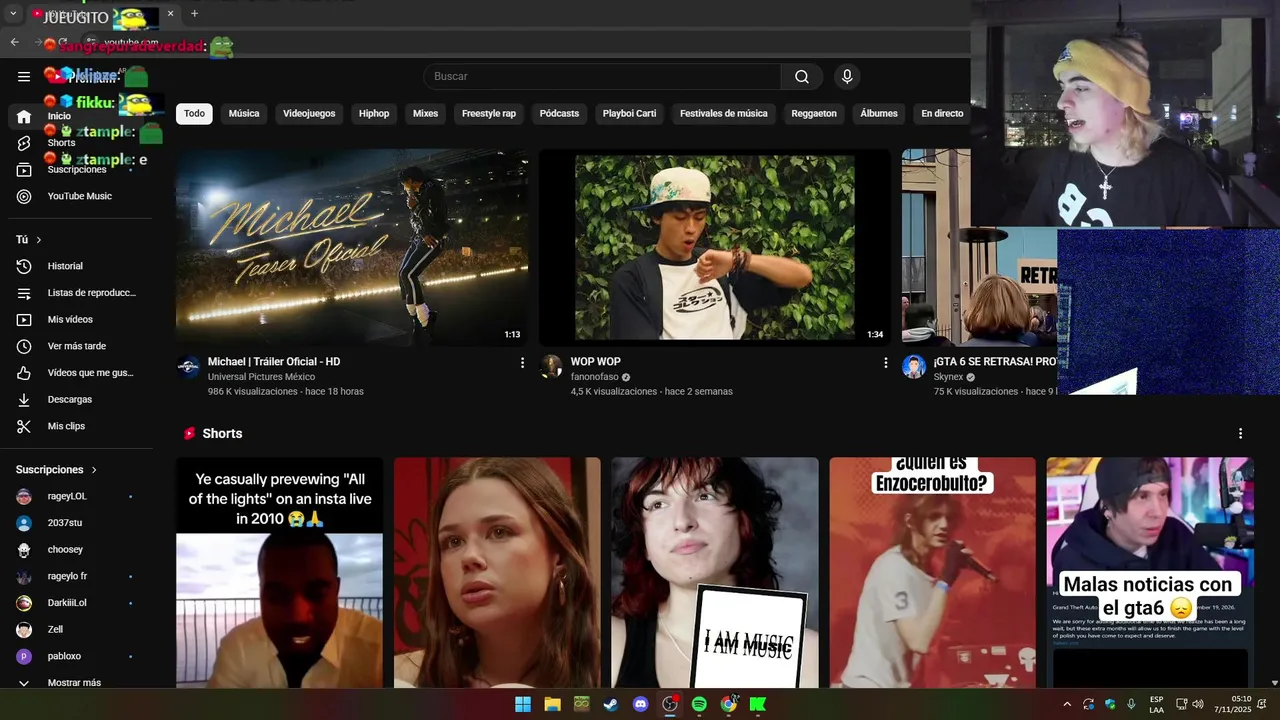Open system volume control in tray
Screen dimensions: 1280x720
tap(1197, 704)
